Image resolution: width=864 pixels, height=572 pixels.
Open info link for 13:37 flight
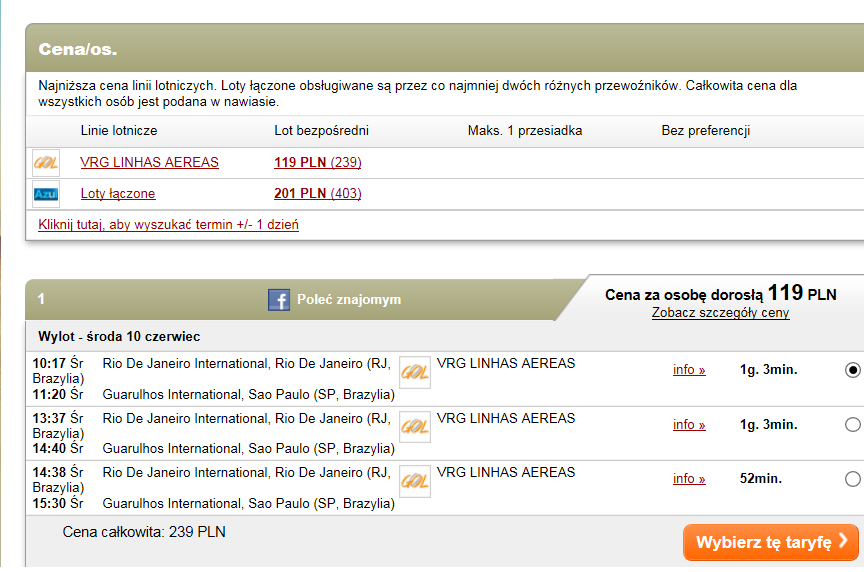[689, 425]
